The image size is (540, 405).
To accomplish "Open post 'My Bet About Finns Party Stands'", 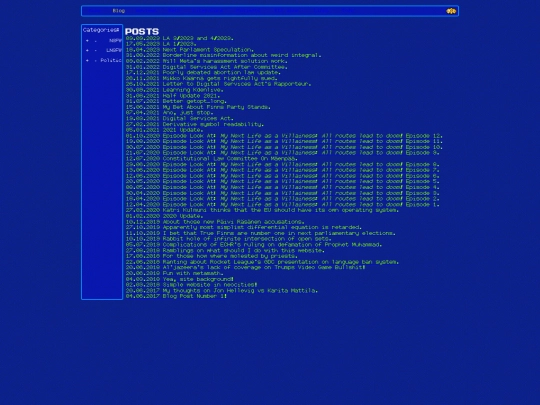I will 216,107.
